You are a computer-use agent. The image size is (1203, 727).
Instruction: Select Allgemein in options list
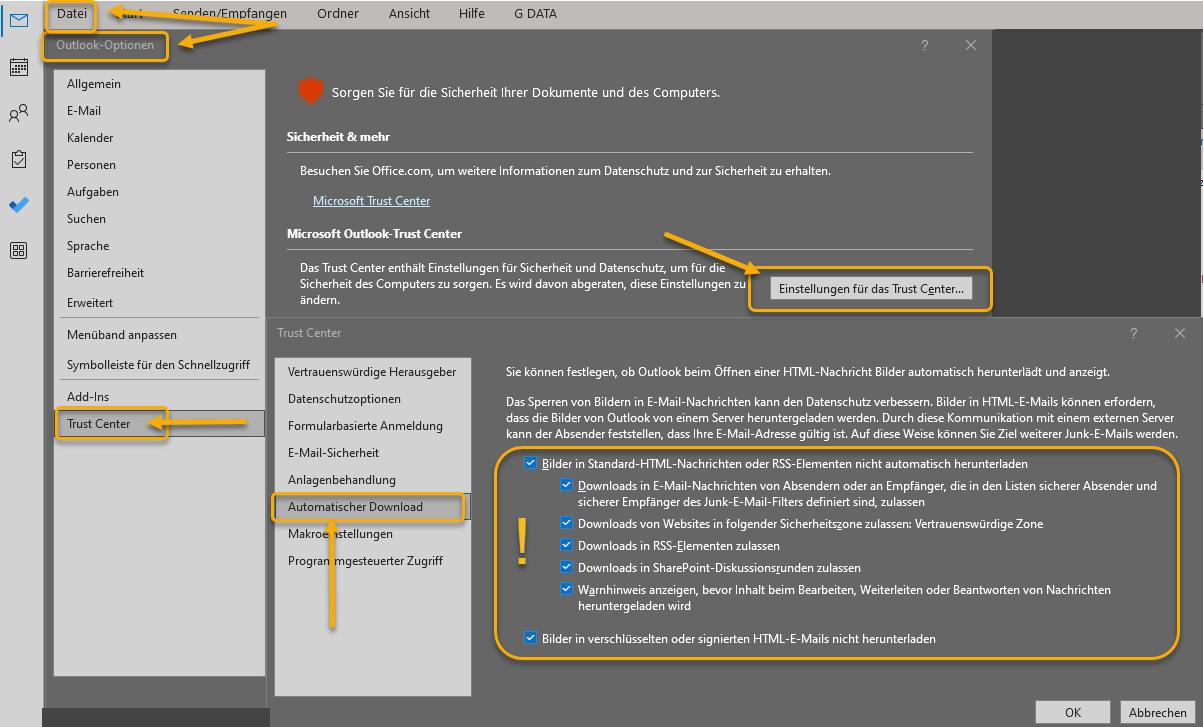[159, 84]
